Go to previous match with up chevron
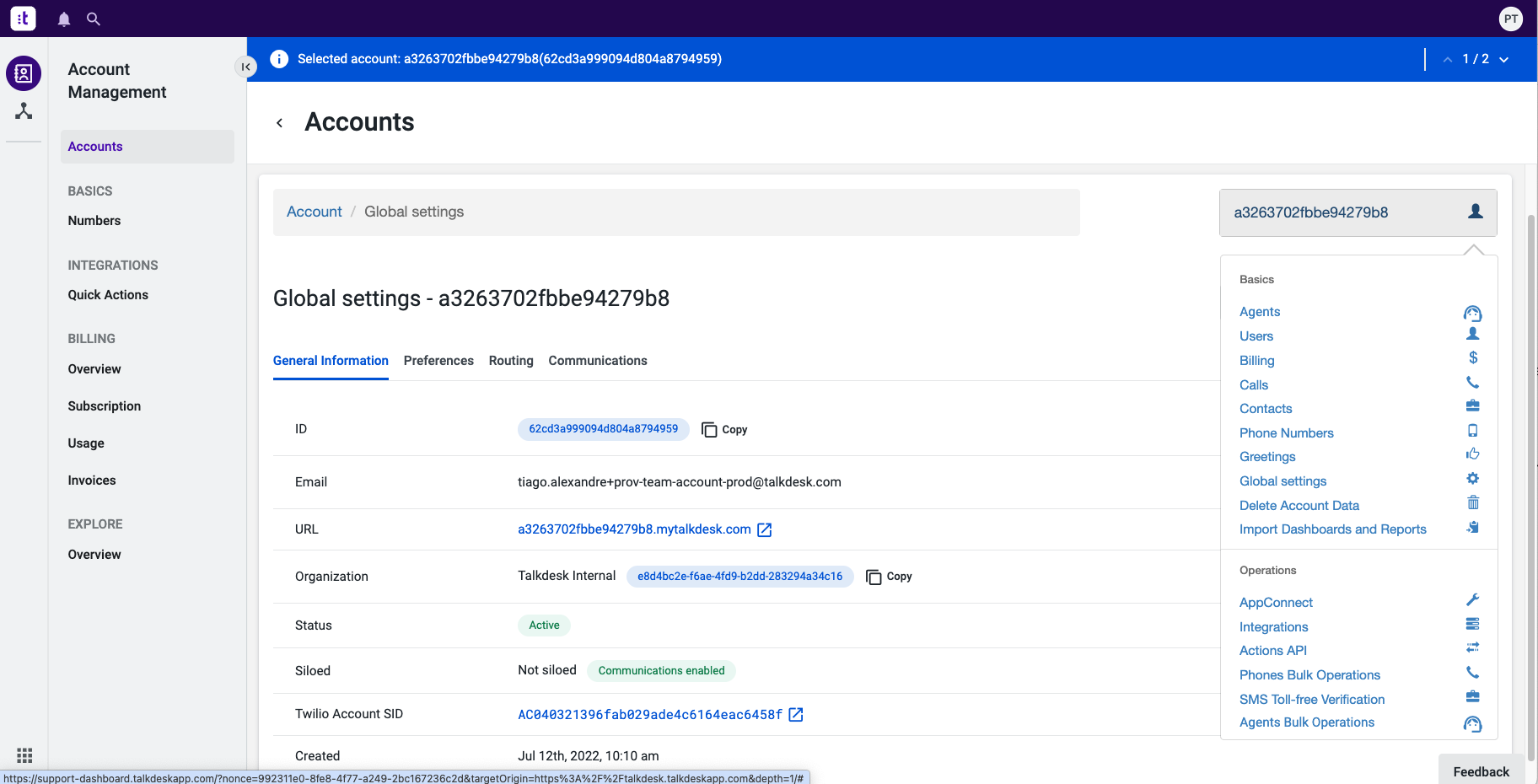Viewport: 1538px width, 784px height. pyautogui.click(x=1448, y=60)
